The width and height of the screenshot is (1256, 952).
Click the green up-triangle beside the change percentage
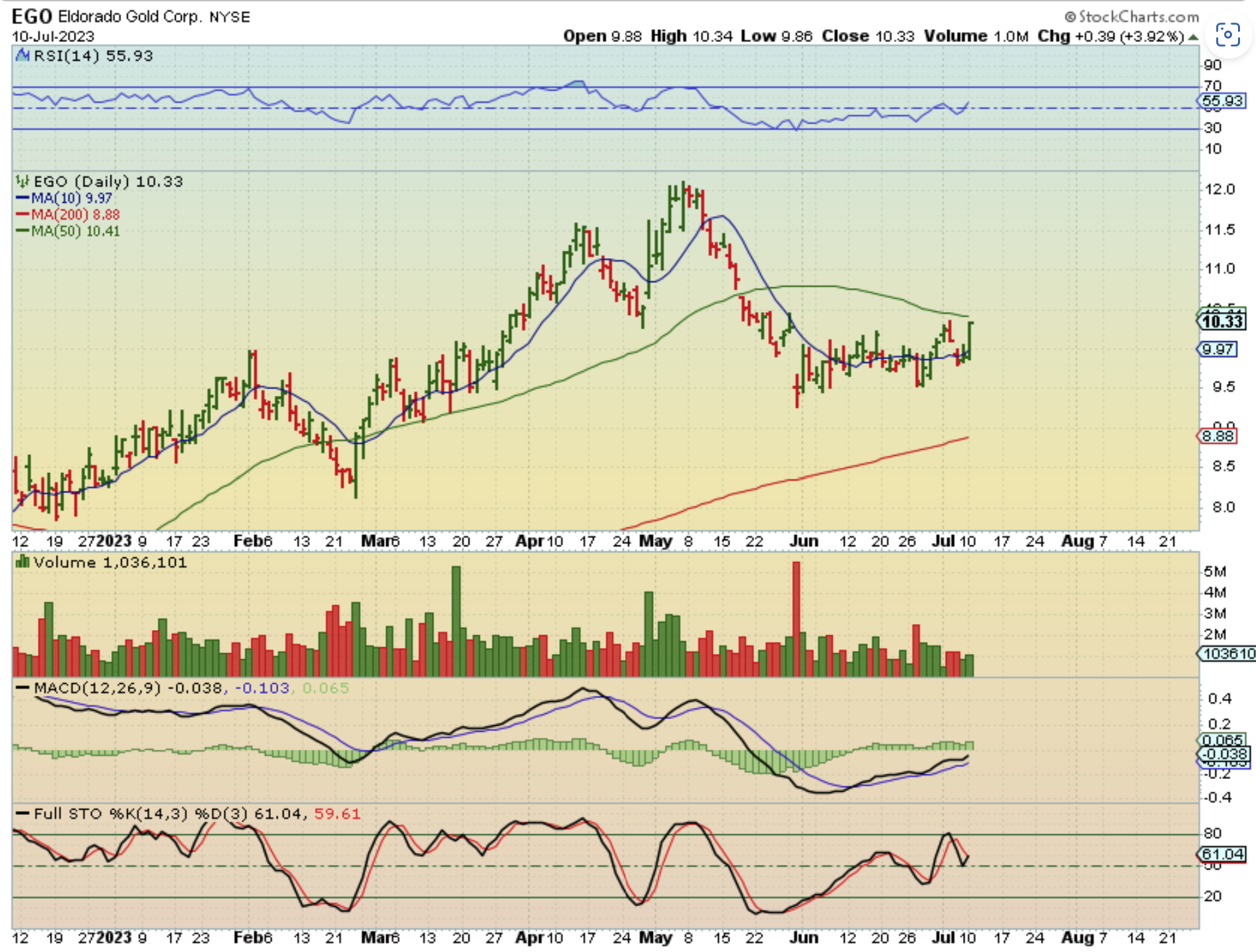point(1194,37)
